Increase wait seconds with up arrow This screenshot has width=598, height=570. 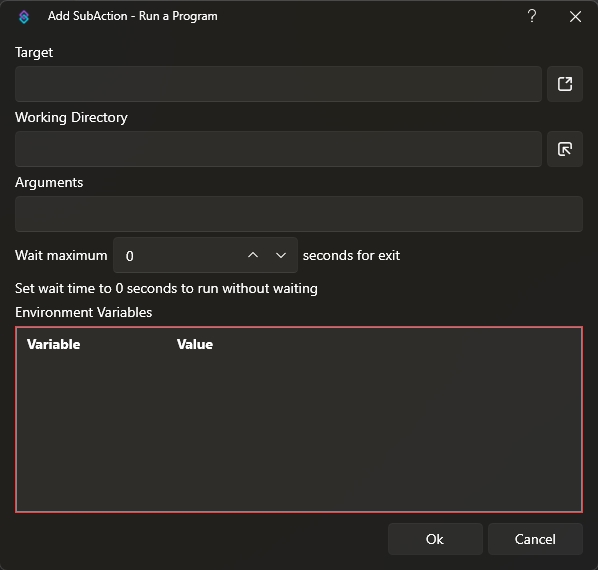click(x=253, y=255)
